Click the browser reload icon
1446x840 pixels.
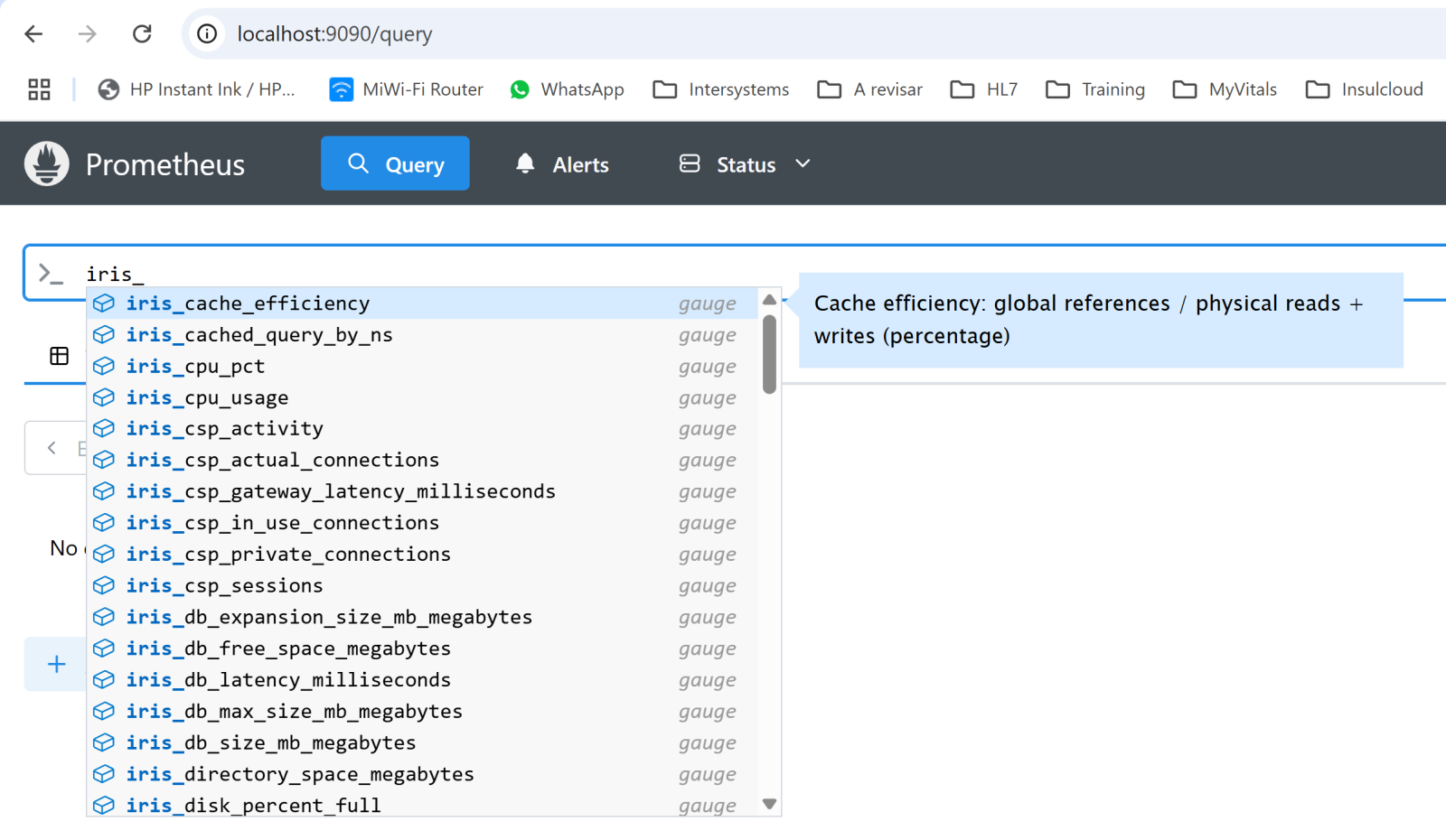tap(142, 34)
